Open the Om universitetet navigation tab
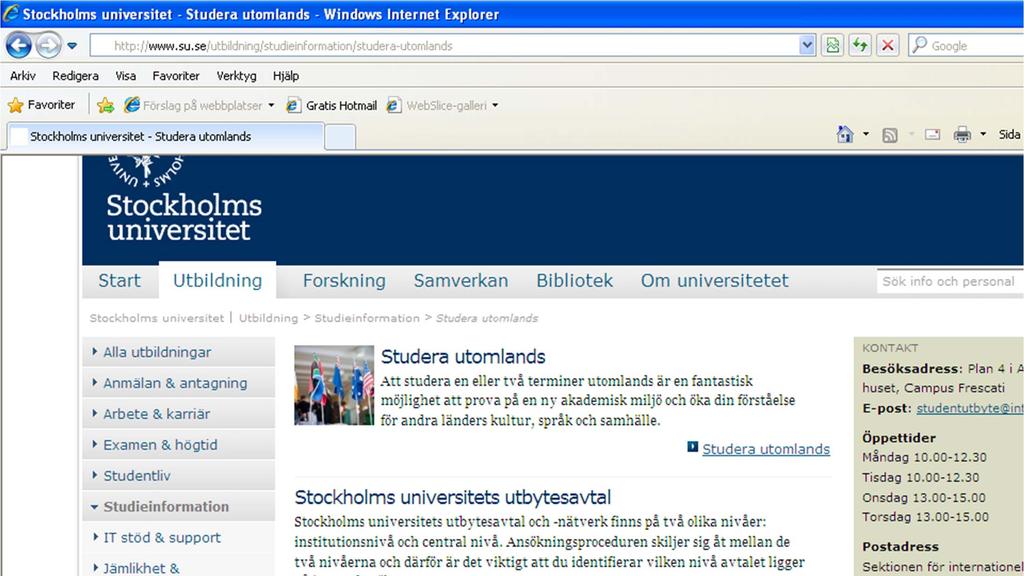This screenshot has width=1024, height=576. (x=714, y=281)
